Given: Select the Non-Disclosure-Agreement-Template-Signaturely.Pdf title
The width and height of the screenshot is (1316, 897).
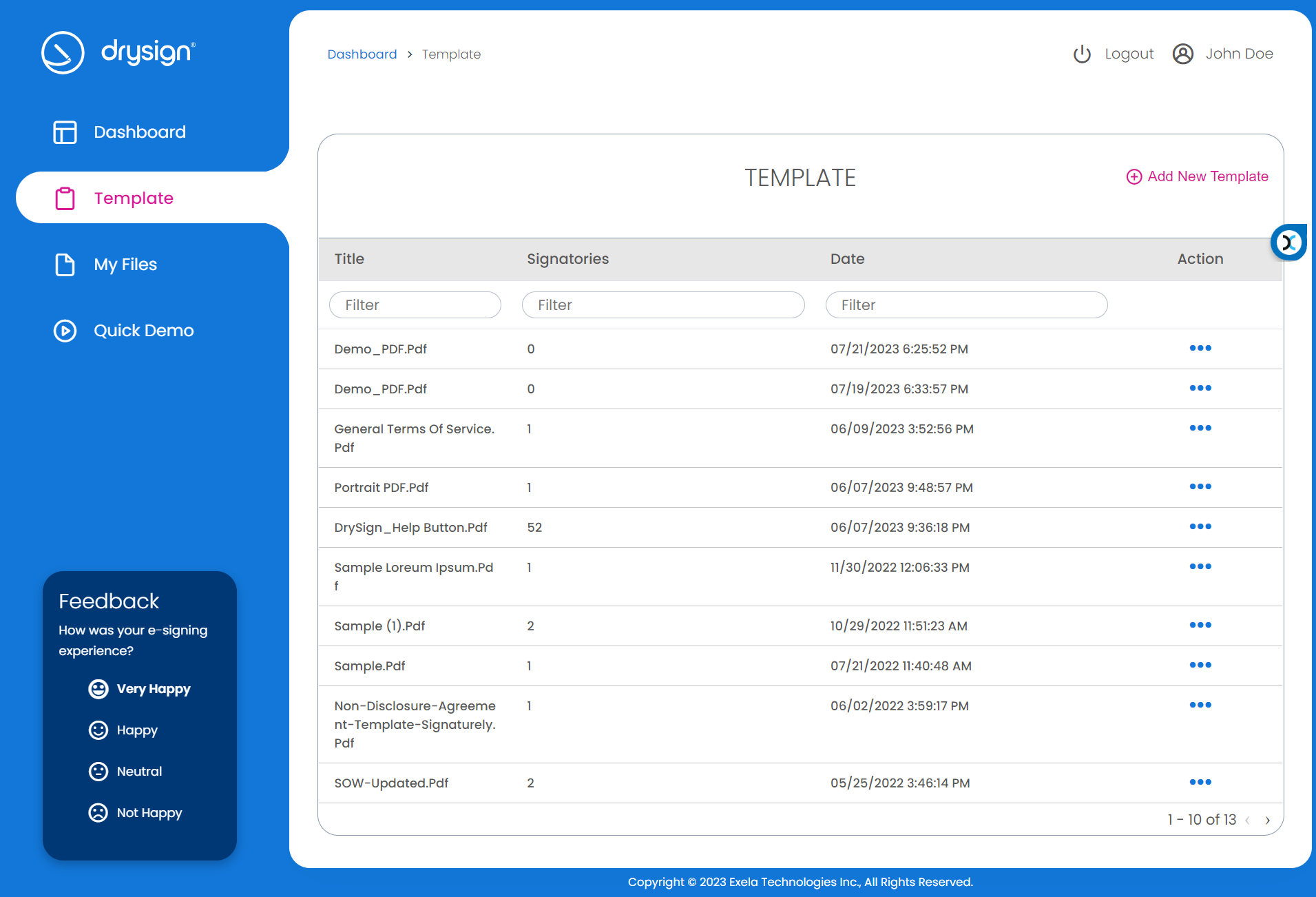Looking at the screenshot, I should (x=415, y=725).
